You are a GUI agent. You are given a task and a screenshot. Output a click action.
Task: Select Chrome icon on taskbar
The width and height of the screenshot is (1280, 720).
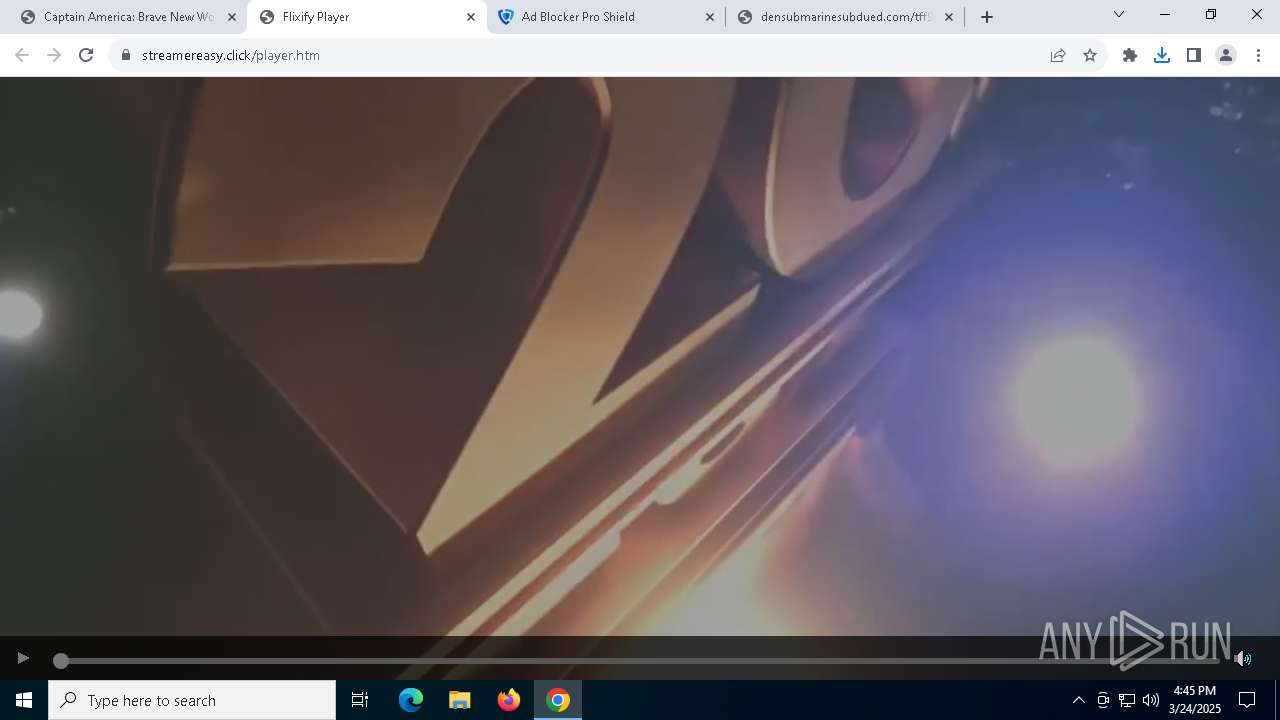click(x=558, y=700)
